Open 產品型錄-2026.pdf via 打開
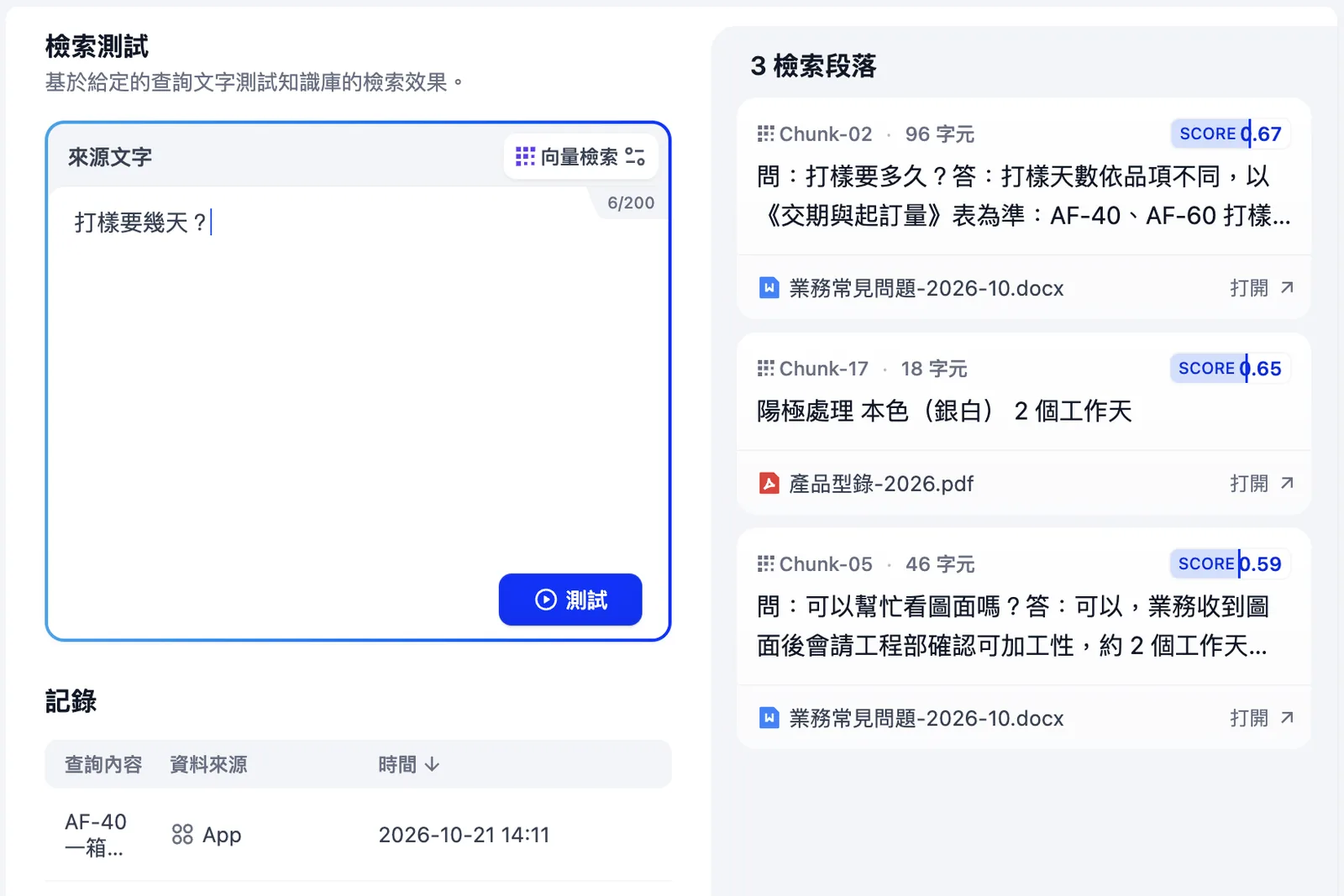Viewport: 1344px width, 896px height. point(1261,484)
